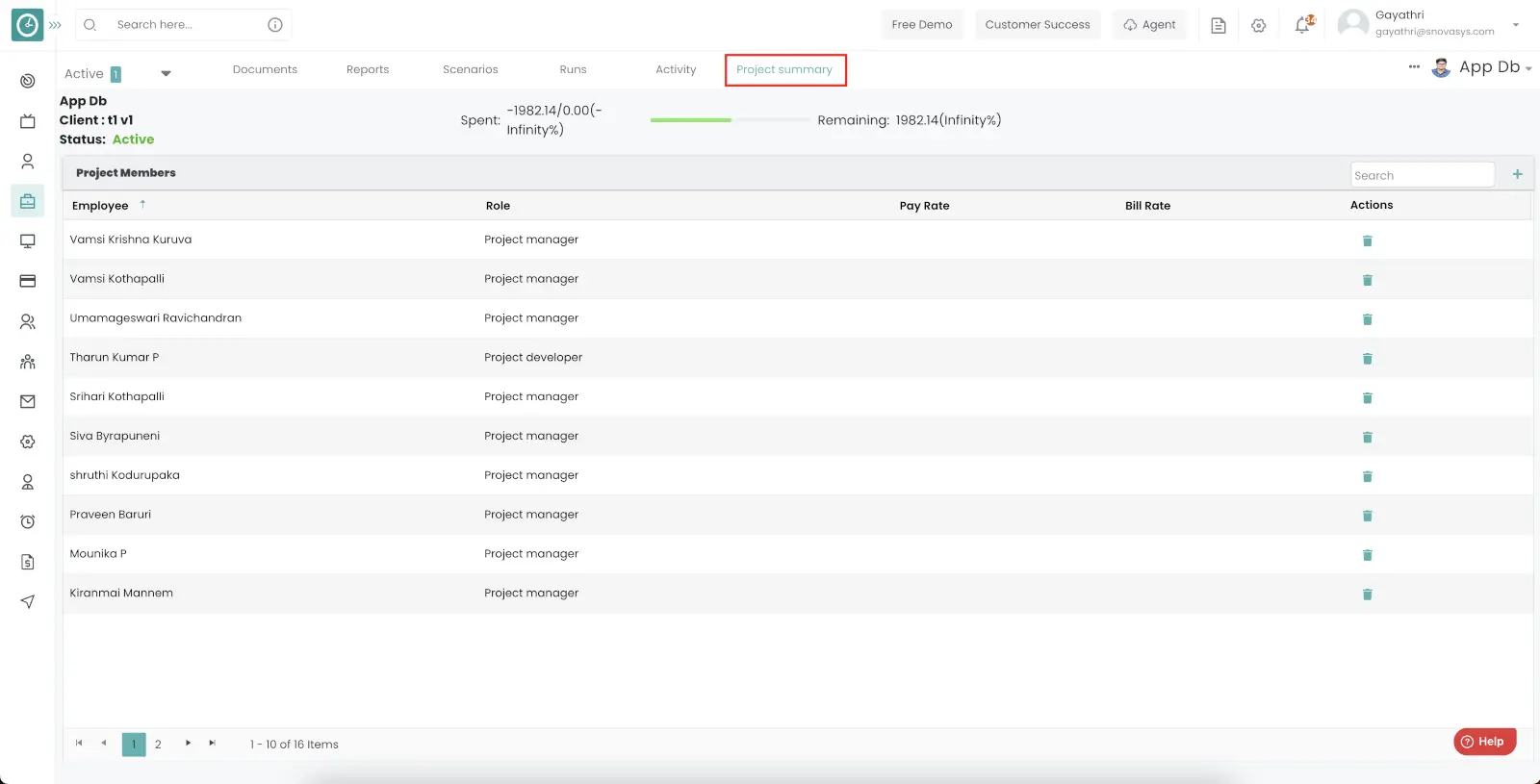Click the spent budget progress bar
The image size is (1540, 784).
pyautogui.click(x=729, y=120)
